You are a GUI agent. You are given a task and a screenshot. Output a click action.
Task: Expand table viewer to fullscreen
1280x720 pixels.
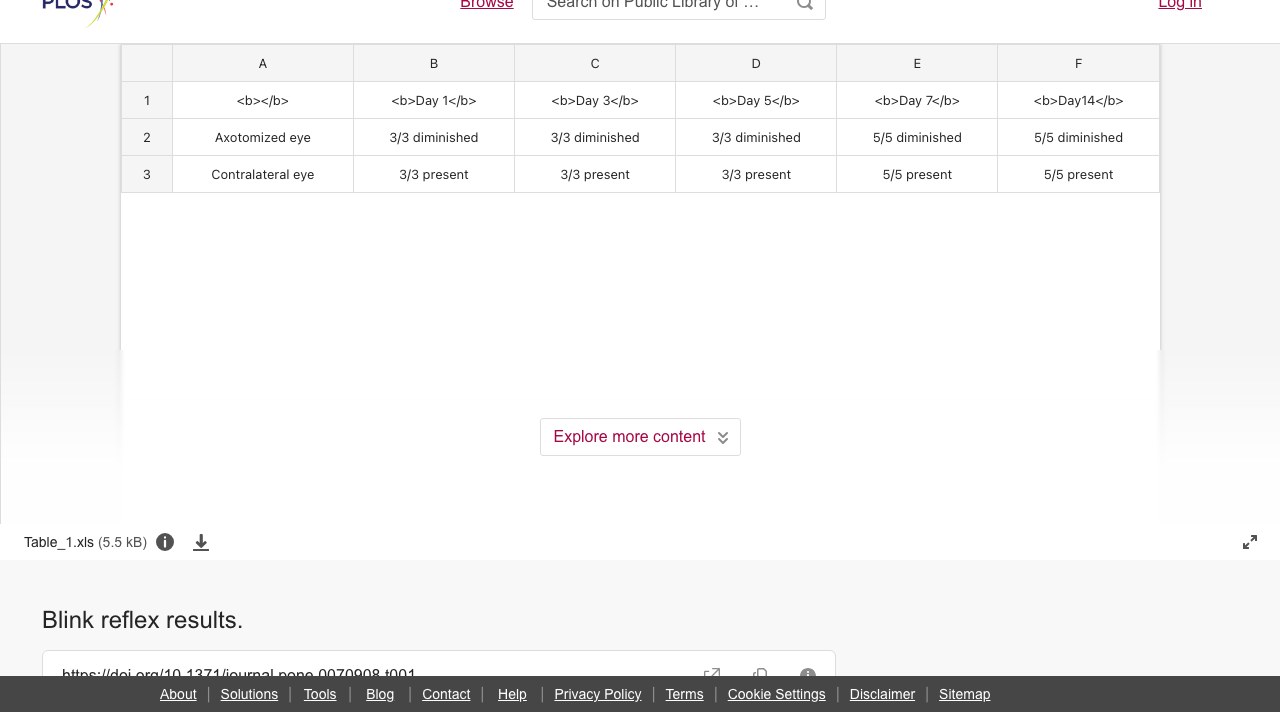point(1250,542)
